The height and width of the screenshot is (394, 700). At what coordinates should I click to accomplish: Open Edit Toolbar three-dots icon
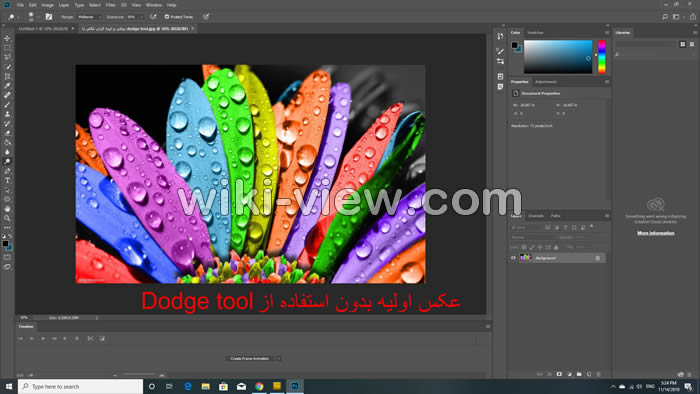7,228
